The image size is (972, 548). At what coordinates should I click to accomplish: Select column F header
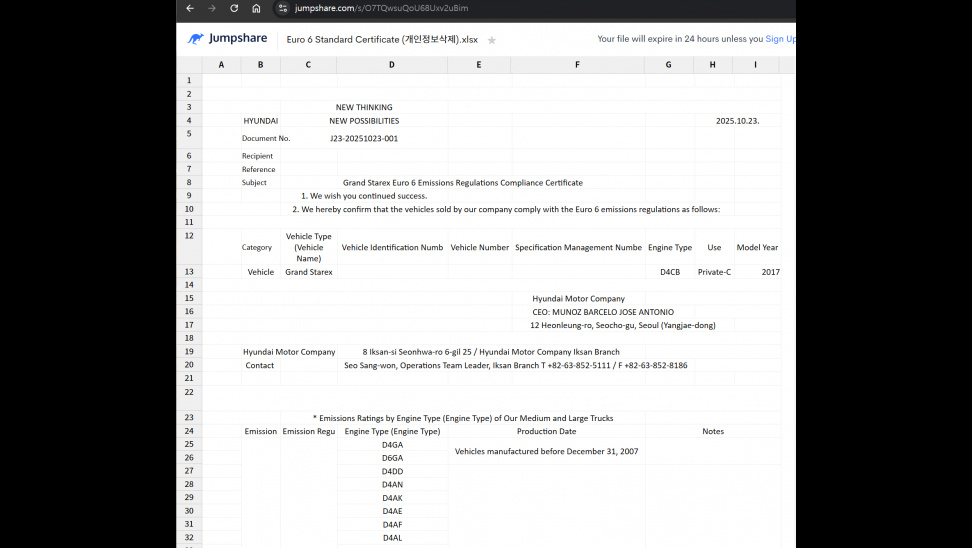(577, 65)
